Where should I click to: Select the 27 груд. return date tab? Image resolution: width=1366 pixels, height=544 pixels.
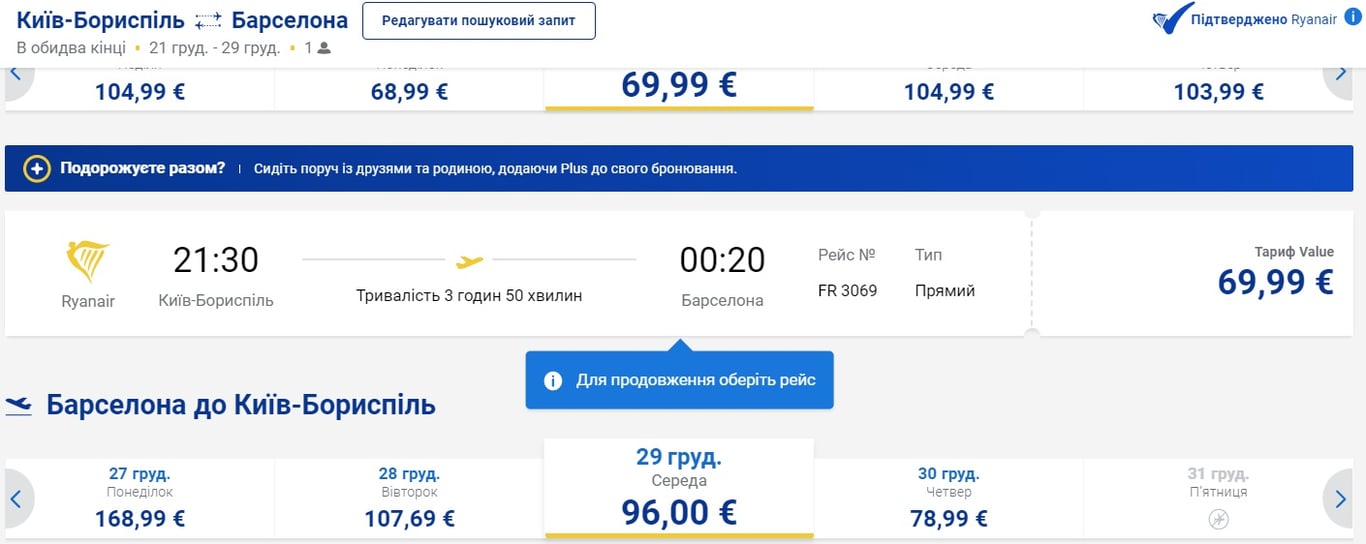(139, 497)
